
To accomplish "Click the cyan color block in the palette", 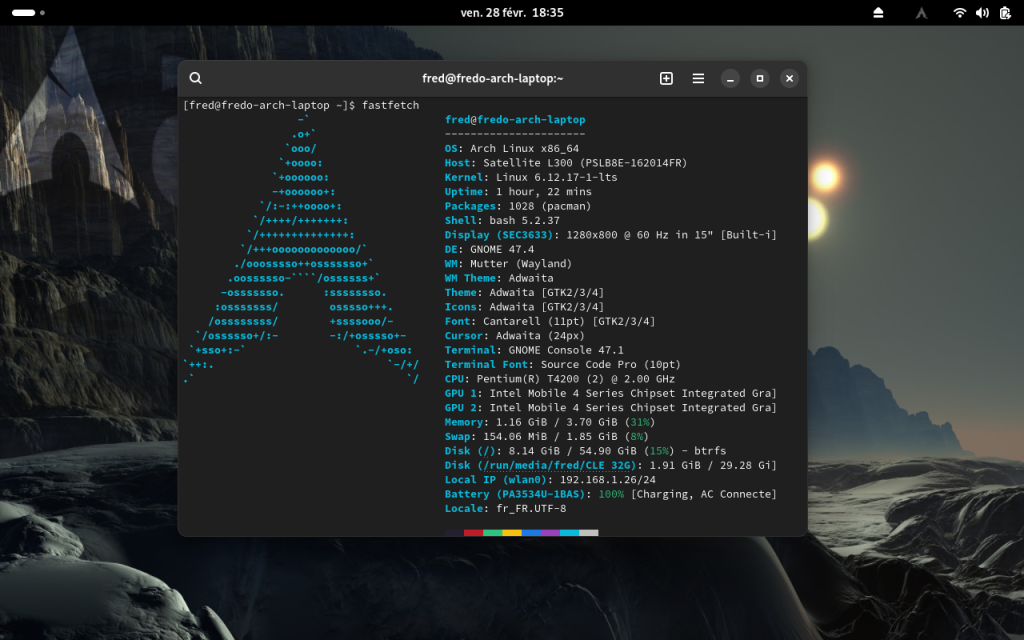I will [x=569, y=533].
